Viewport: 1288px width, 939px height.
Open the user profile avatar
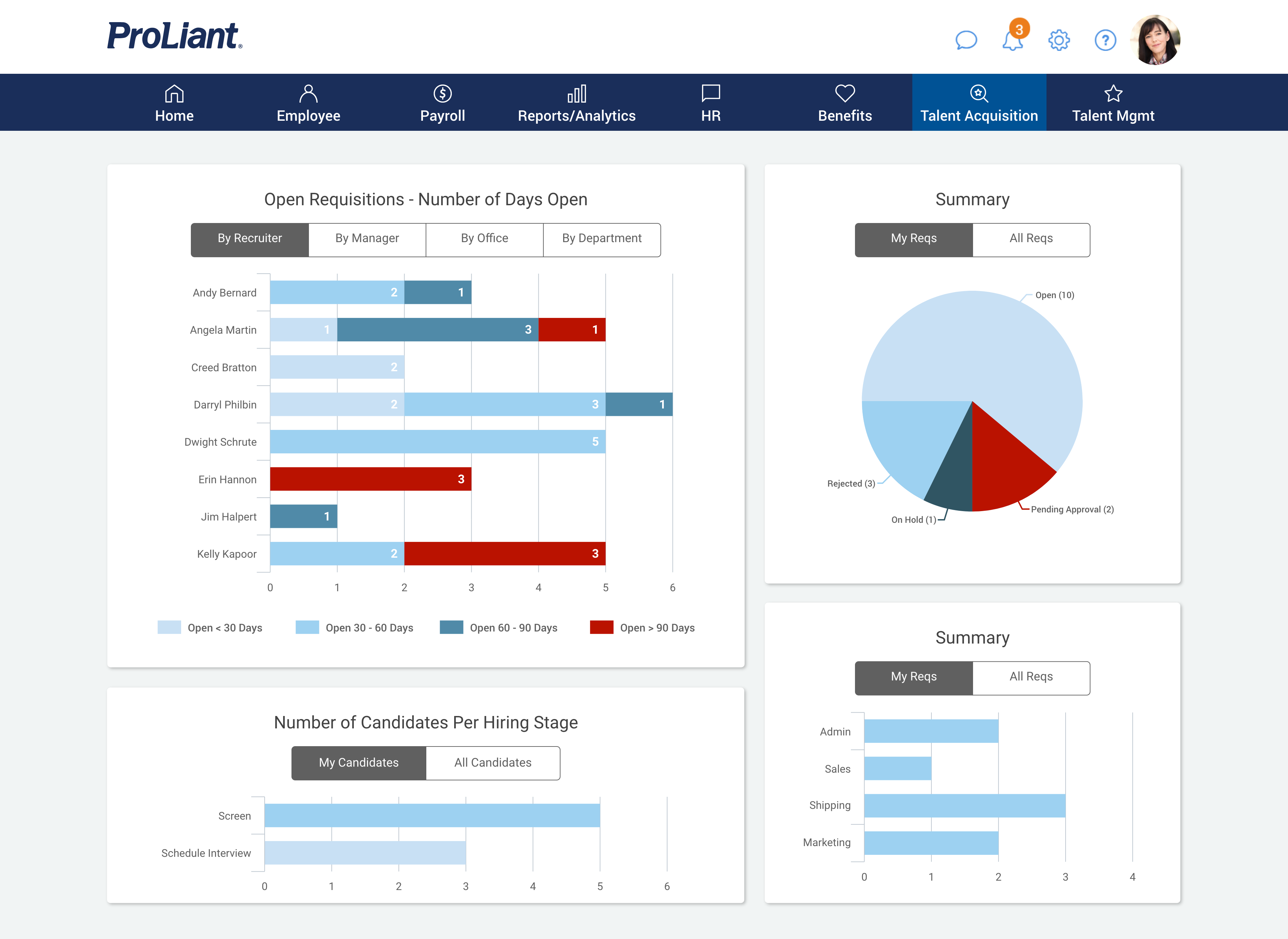click(1156, 40)
